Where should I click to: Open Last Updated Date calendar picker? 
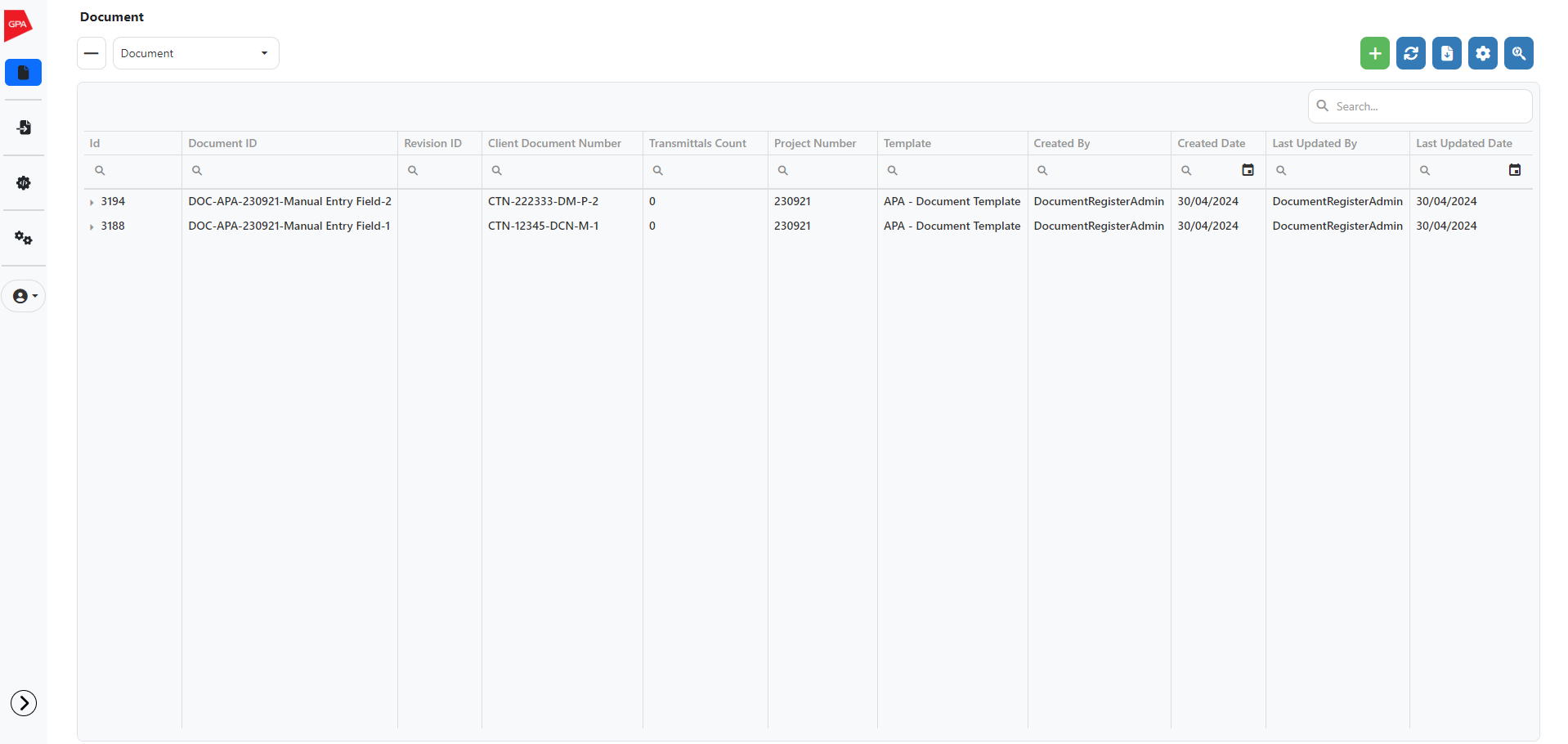[x=1514, y=170]
